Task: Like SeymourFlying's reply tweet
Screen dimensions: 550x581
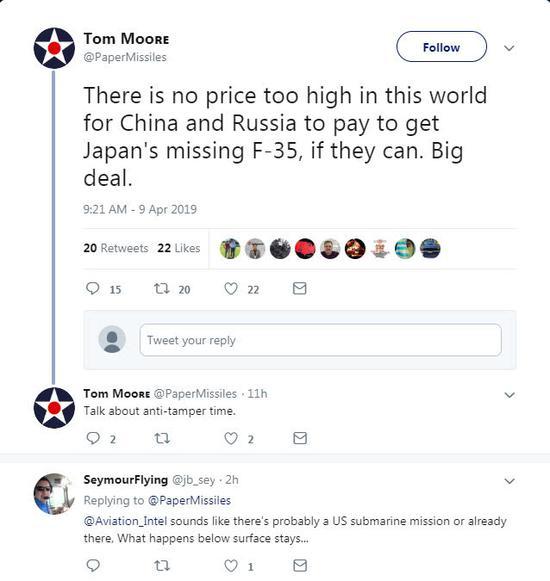Action: tap(231, 566)
